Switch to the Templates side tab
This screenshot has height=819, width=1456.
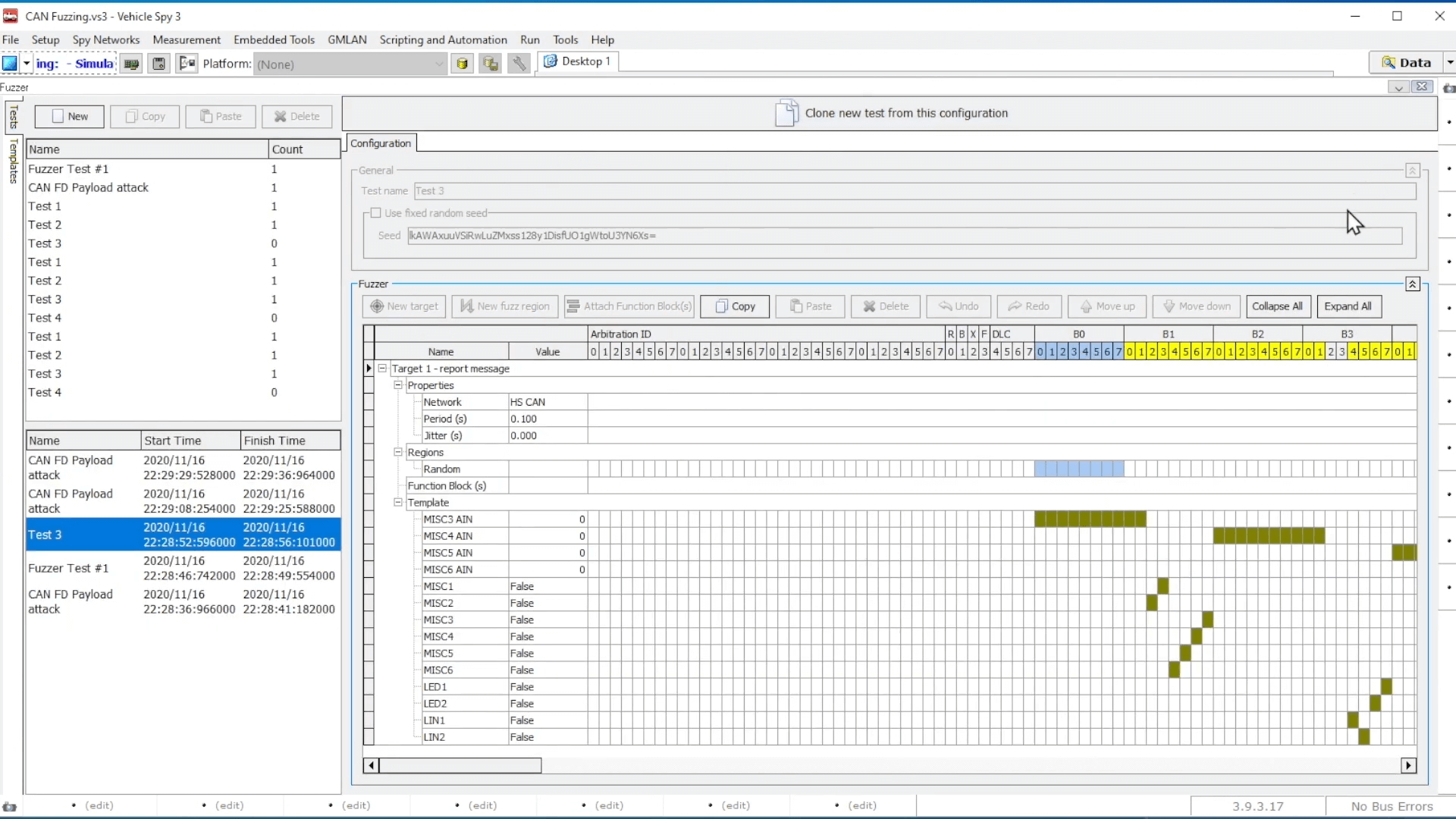pos(13,162)
